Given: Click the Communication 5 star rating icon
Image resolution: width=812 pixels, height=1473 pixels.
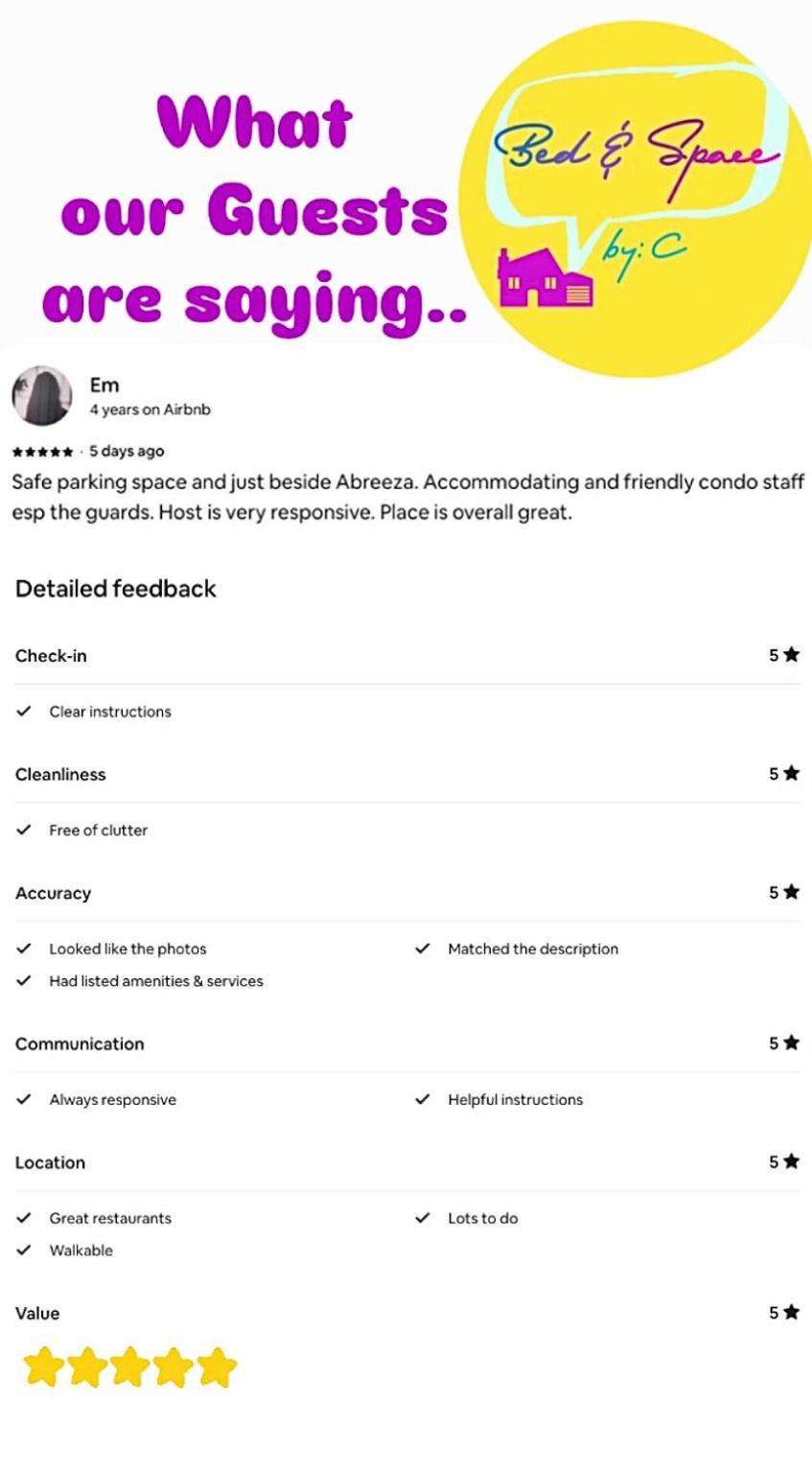Looking at the screenshot, I should pos(791,1043).
